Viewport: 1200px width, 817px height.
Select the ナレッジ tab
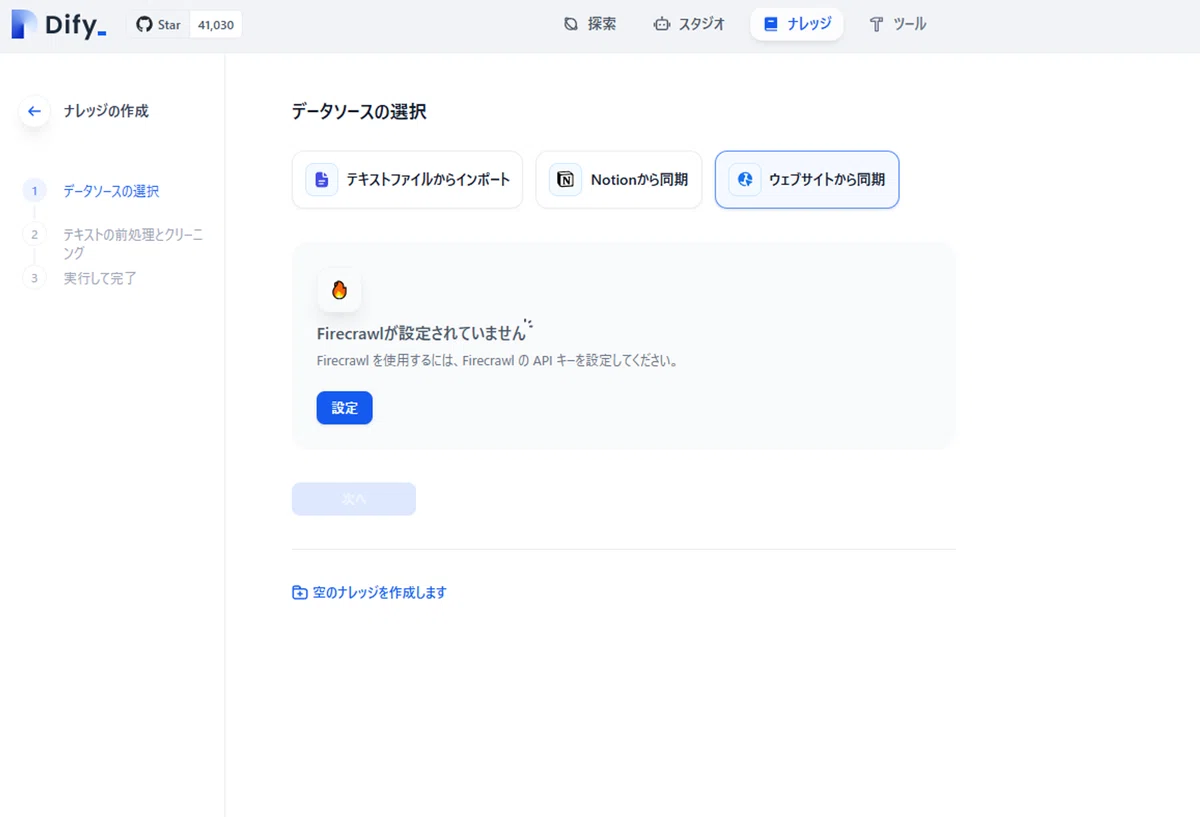pyautogui.click(x=797, y=24)
